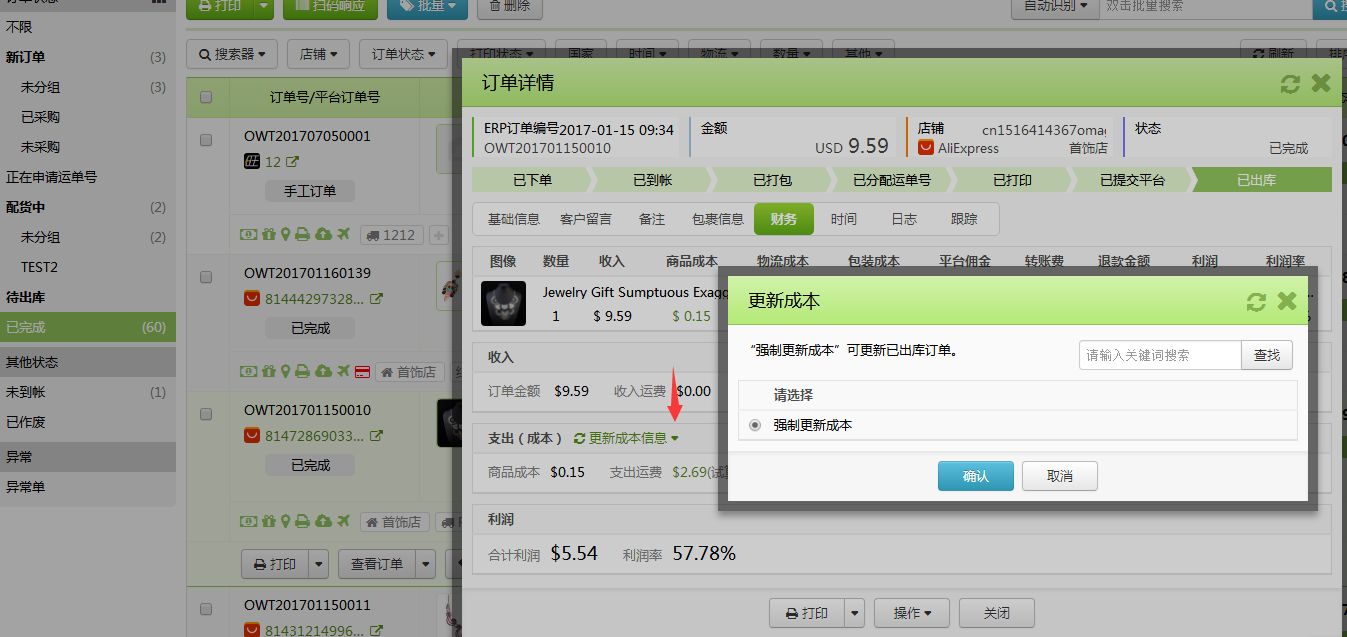This screenshot has height=637, width=1347.
Task: Click truck 1212 tag in first order
Action: (x=391, y=235)
